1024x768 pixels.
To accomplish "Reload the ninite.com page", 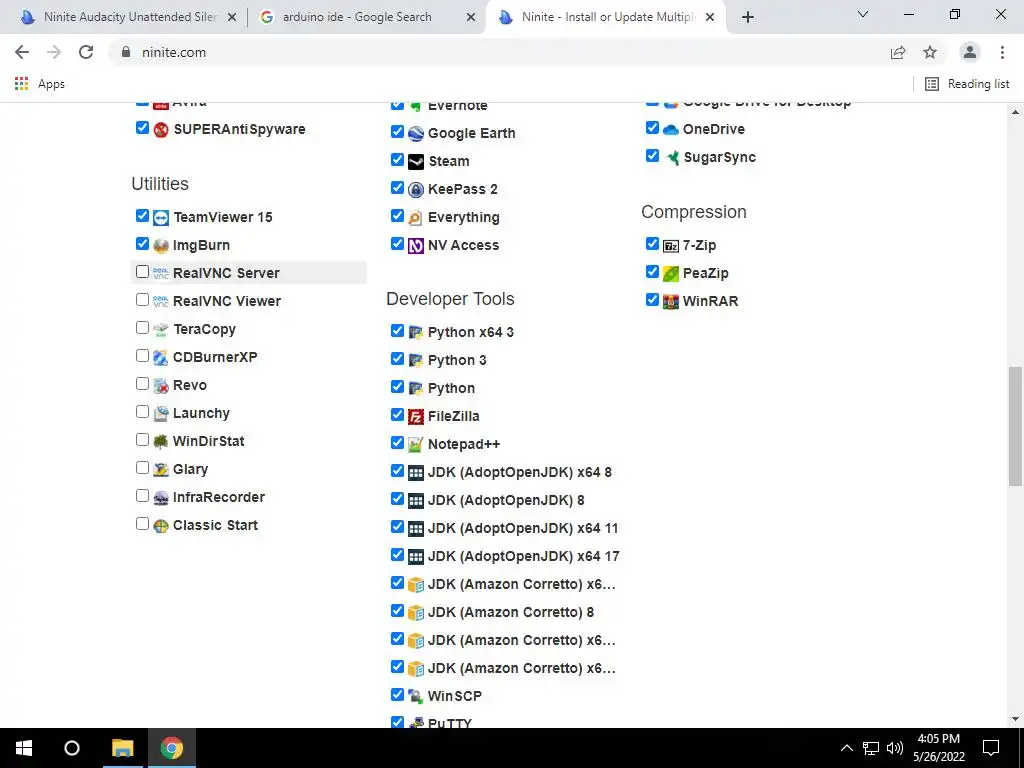I will tap(86, 52).
